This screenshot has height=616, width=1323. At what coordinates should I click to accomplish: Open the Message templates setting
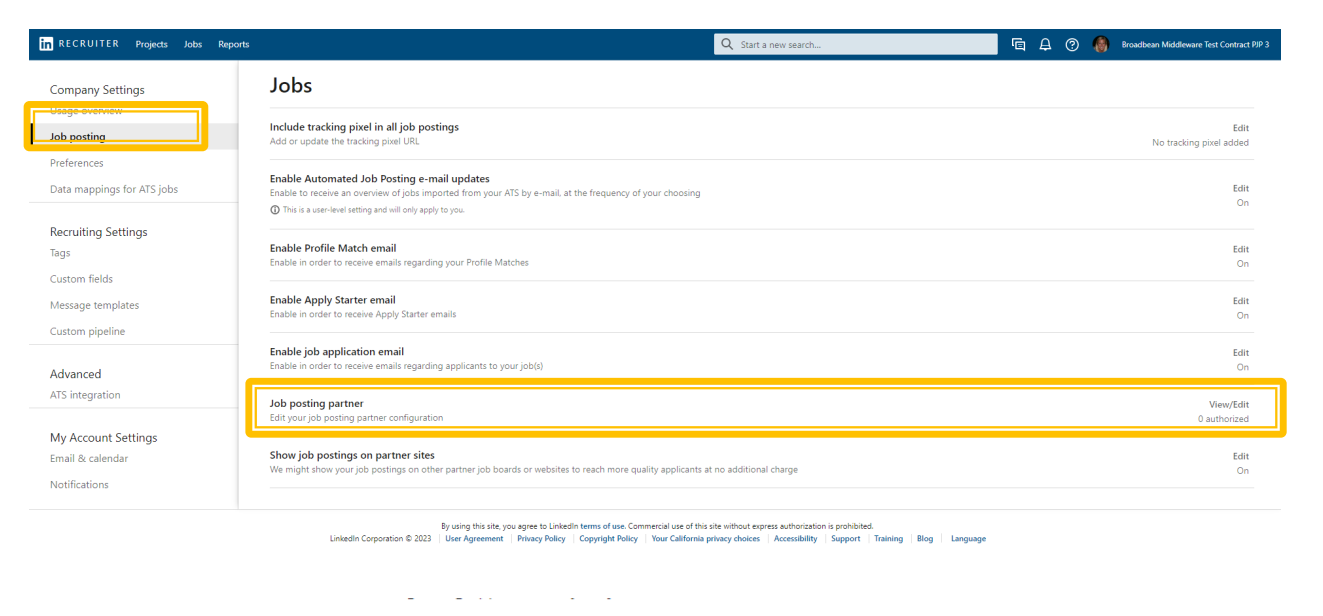(95, 305)
